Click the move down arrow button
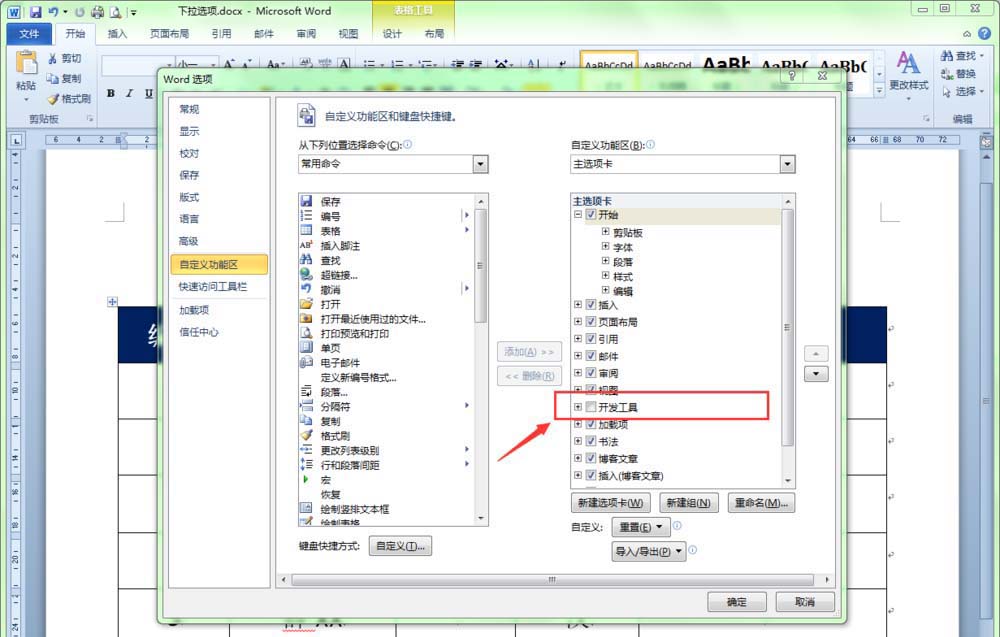1000x637 pixels. tap(816, 374)
